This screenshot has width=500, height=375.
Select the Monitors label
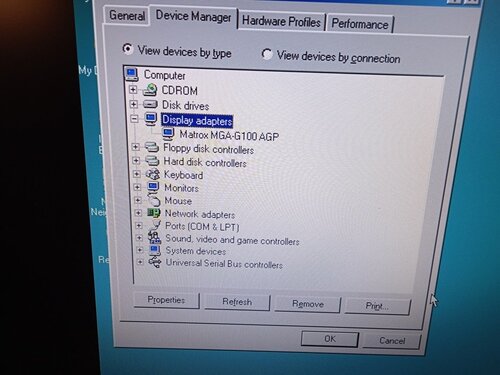(x=181, y=188)
